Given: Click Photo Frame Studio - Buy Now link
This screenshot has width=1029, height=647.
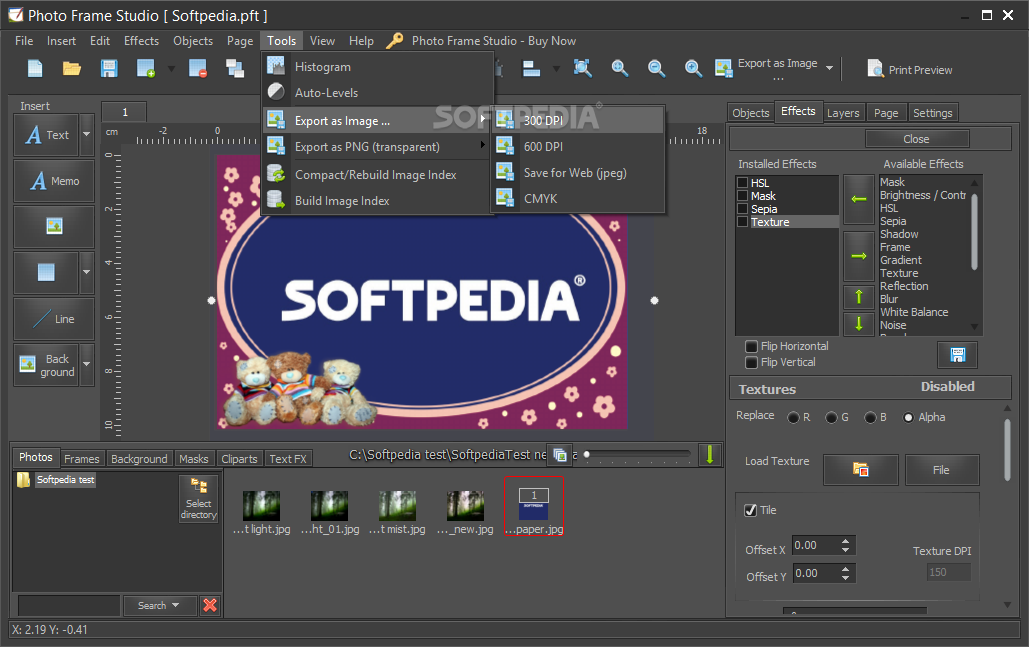Looking at the screenshot, I should [x=494, y=41].
